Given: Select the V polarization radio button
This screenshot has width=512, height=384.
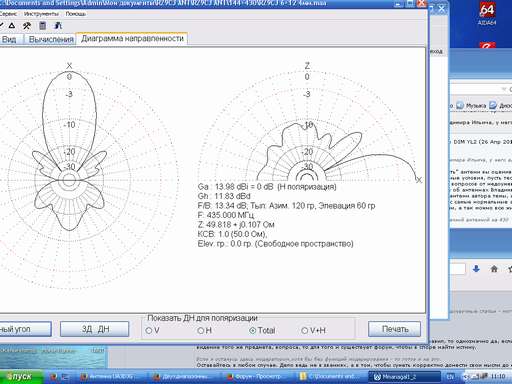Looking at the screenshot, I should 149,330.
